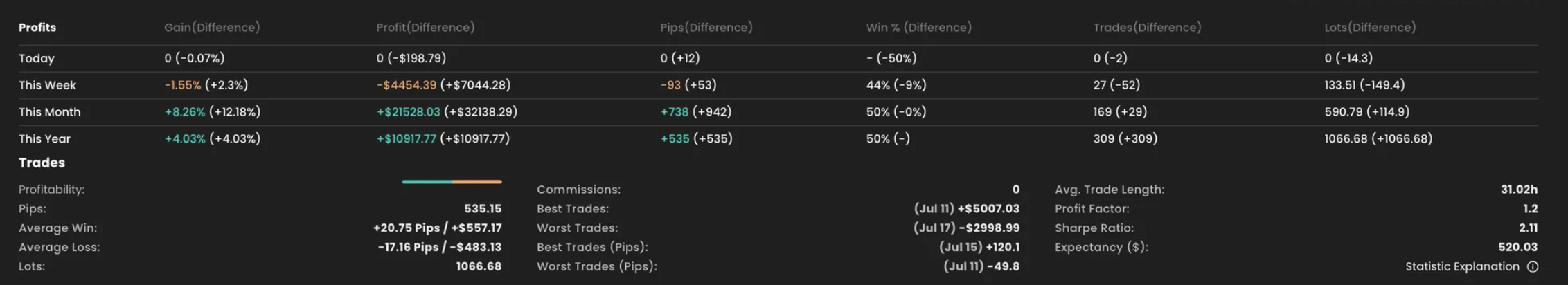Screen dimensions: 1568x285
Task: Click the Lots(Difference) column header
Action: 1370,28
